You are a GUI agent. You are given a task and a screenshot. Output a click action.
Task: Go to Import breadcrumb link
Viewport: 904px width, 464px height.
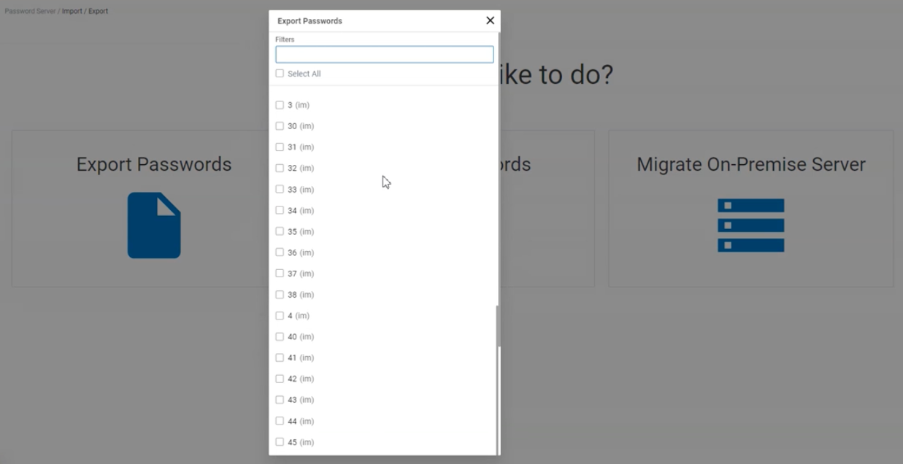pos(72,11)
